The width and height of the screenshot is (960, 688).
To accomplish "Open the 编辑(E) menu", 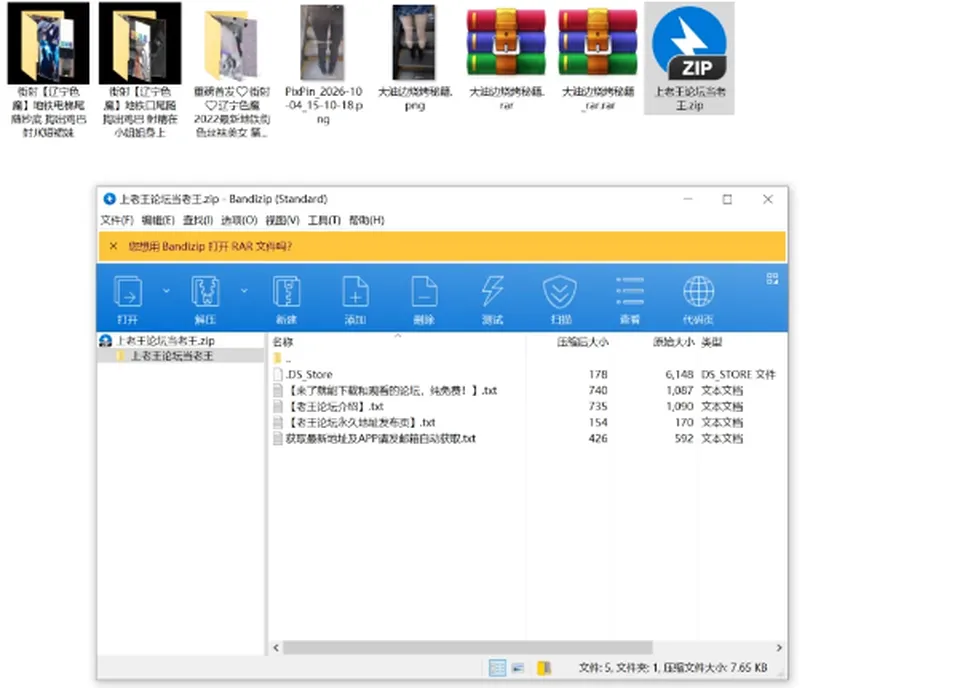I will pos(158,220).
